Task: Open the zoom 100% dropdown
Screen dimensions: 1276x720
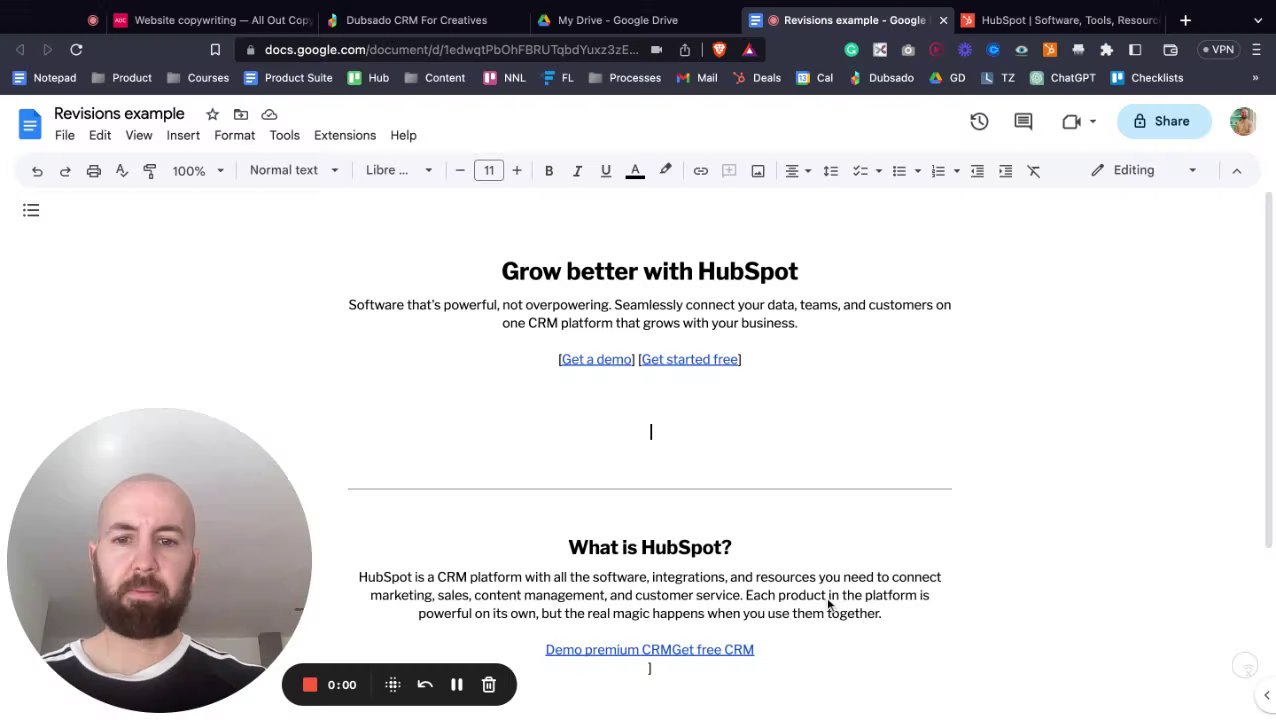Action: pyautogui.click(x=198, y=171)
